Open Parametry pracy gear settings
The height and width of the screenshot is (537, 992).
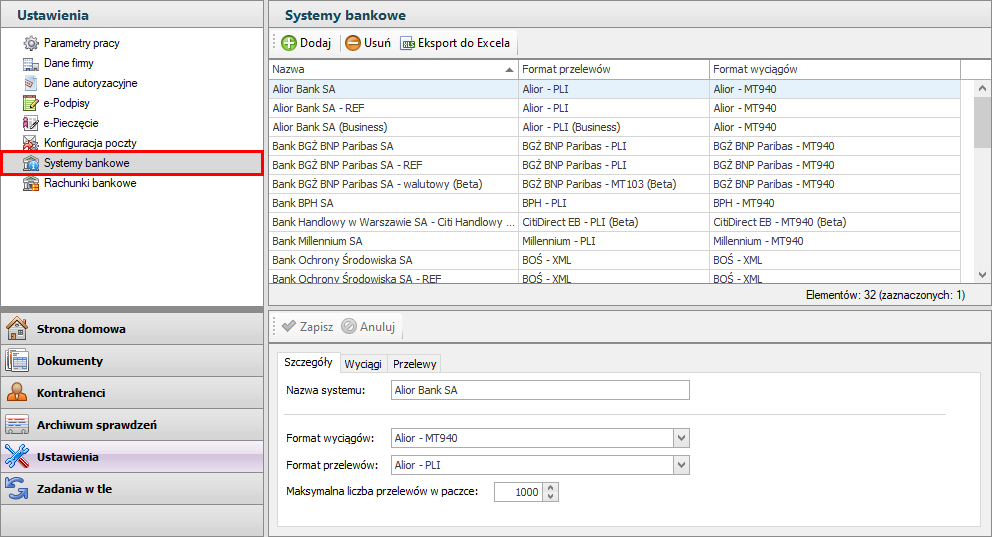pyautogui.click(x=81, y=43)
